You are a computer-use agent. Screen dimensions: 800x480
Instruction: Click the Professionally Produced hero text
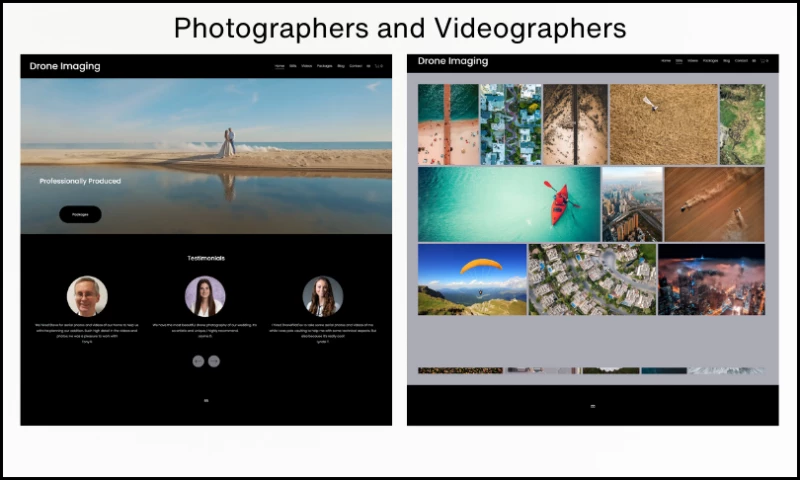tap(80, 181)
